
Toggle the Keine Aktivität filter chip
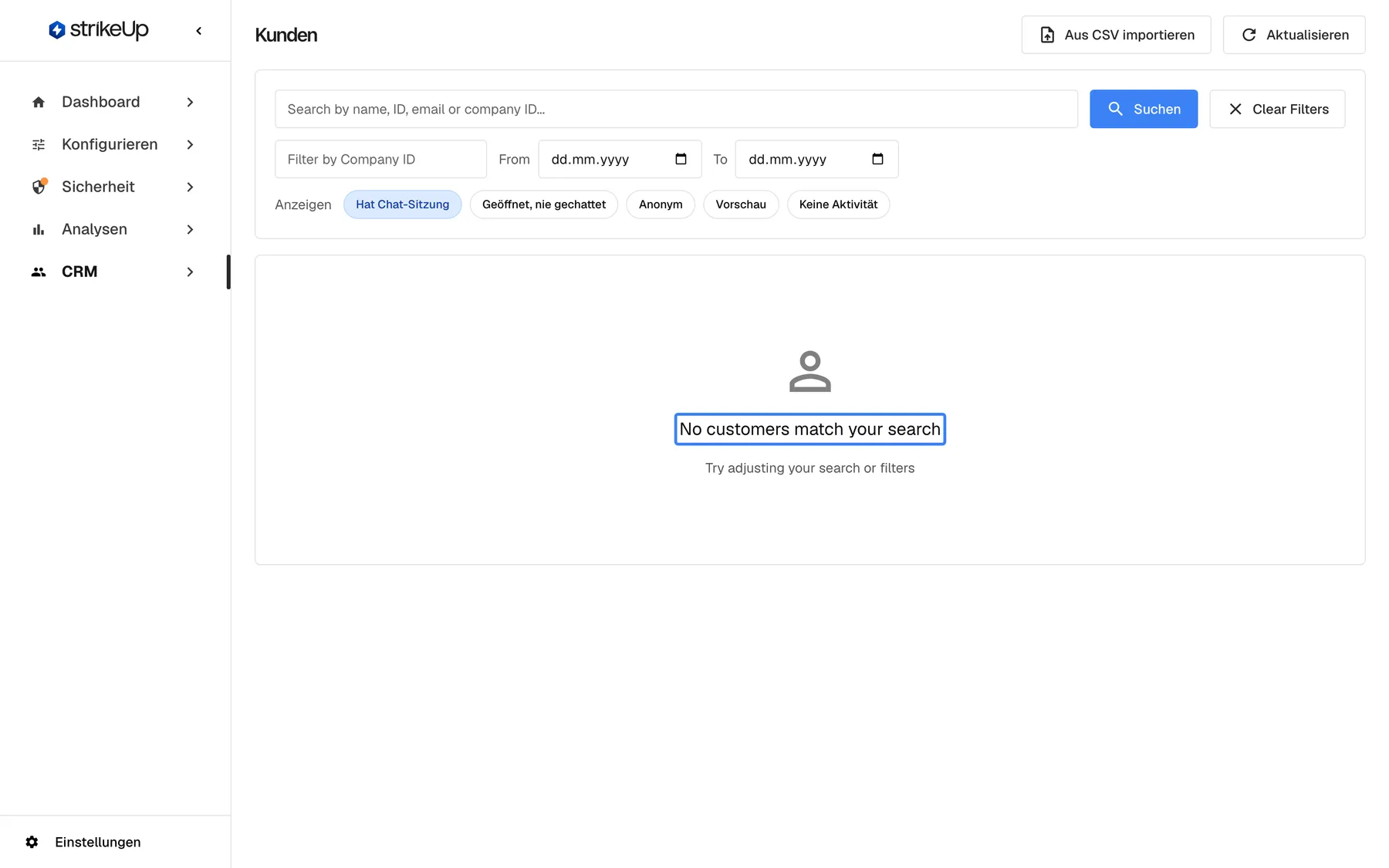pos(838,204)
